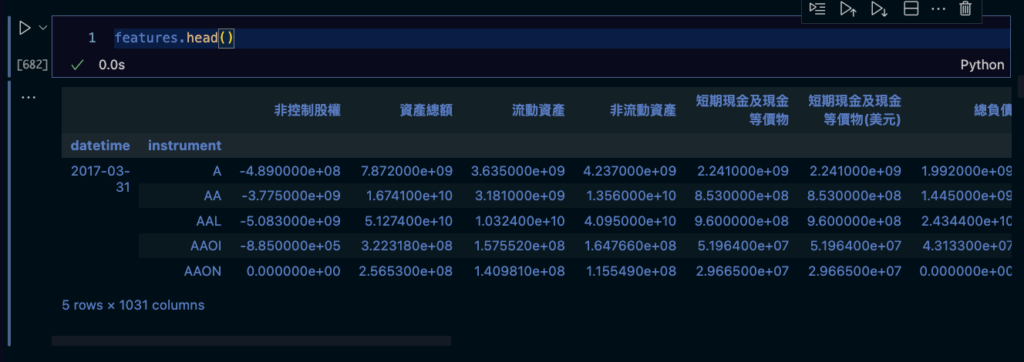Run cell by line icon in toolbar
This screenshot has height=362, width=1024.
(x=817, y=8)
